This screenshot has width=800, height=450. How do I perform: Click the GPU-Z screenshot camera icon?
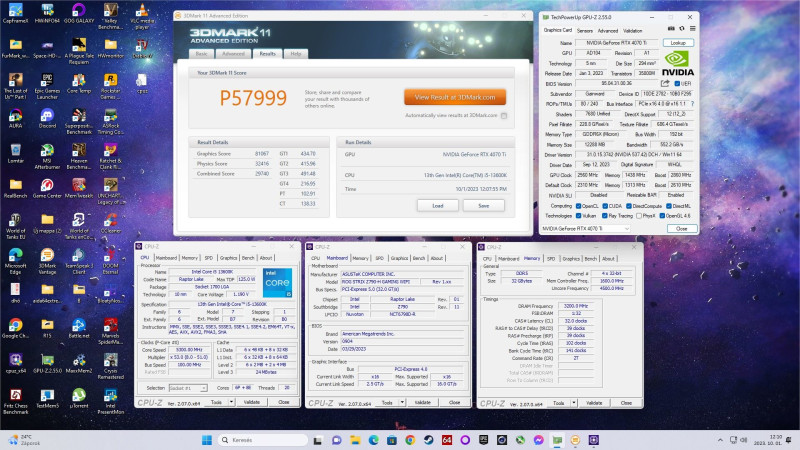click(671, 29)
